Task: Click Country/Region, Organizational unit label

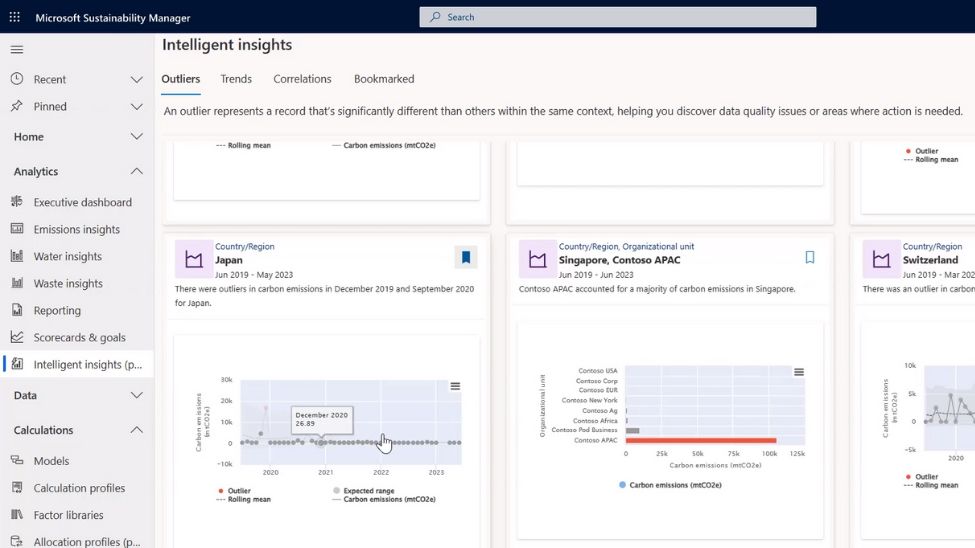Action: click(x=626, y=246)
